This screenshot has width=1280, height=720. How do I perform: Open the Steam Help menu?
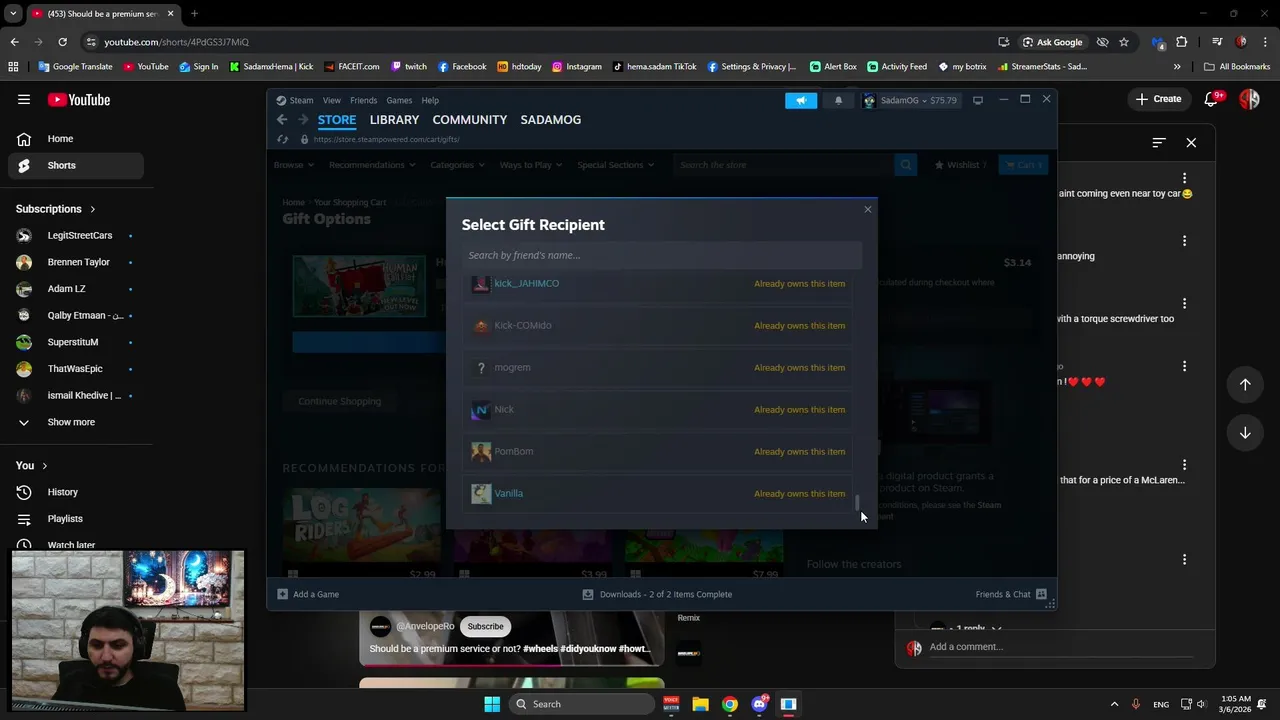click(430, 100)
